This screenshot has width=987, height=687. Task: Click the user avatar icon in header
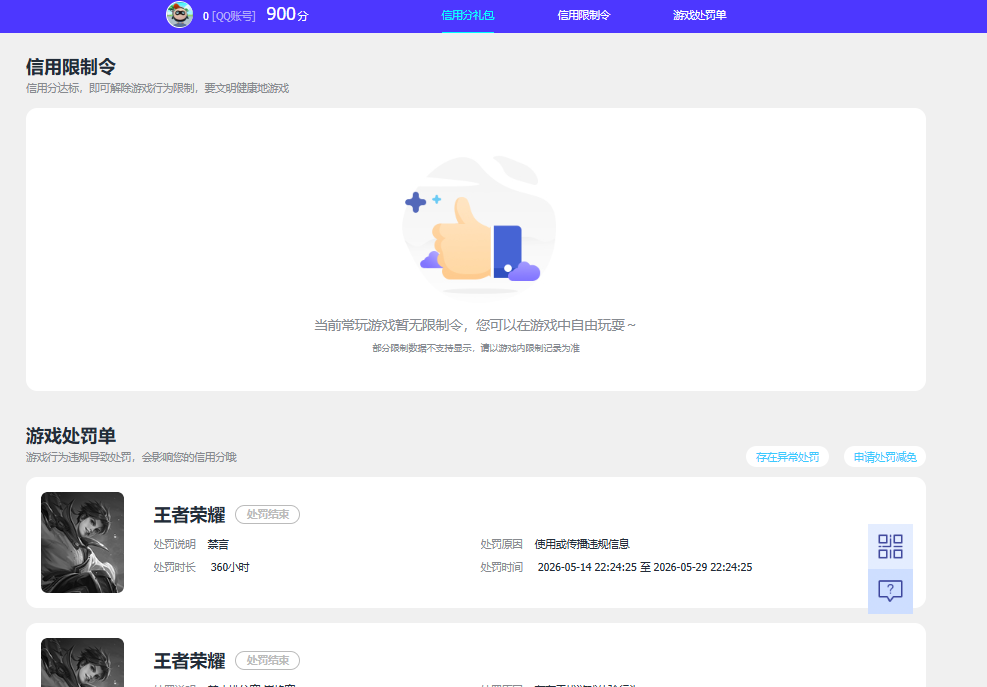[179, 14]
